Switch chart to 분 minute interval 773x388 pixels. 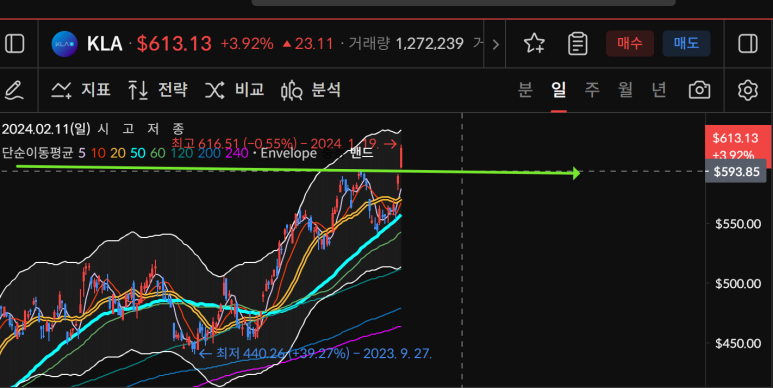click(525, 90)
